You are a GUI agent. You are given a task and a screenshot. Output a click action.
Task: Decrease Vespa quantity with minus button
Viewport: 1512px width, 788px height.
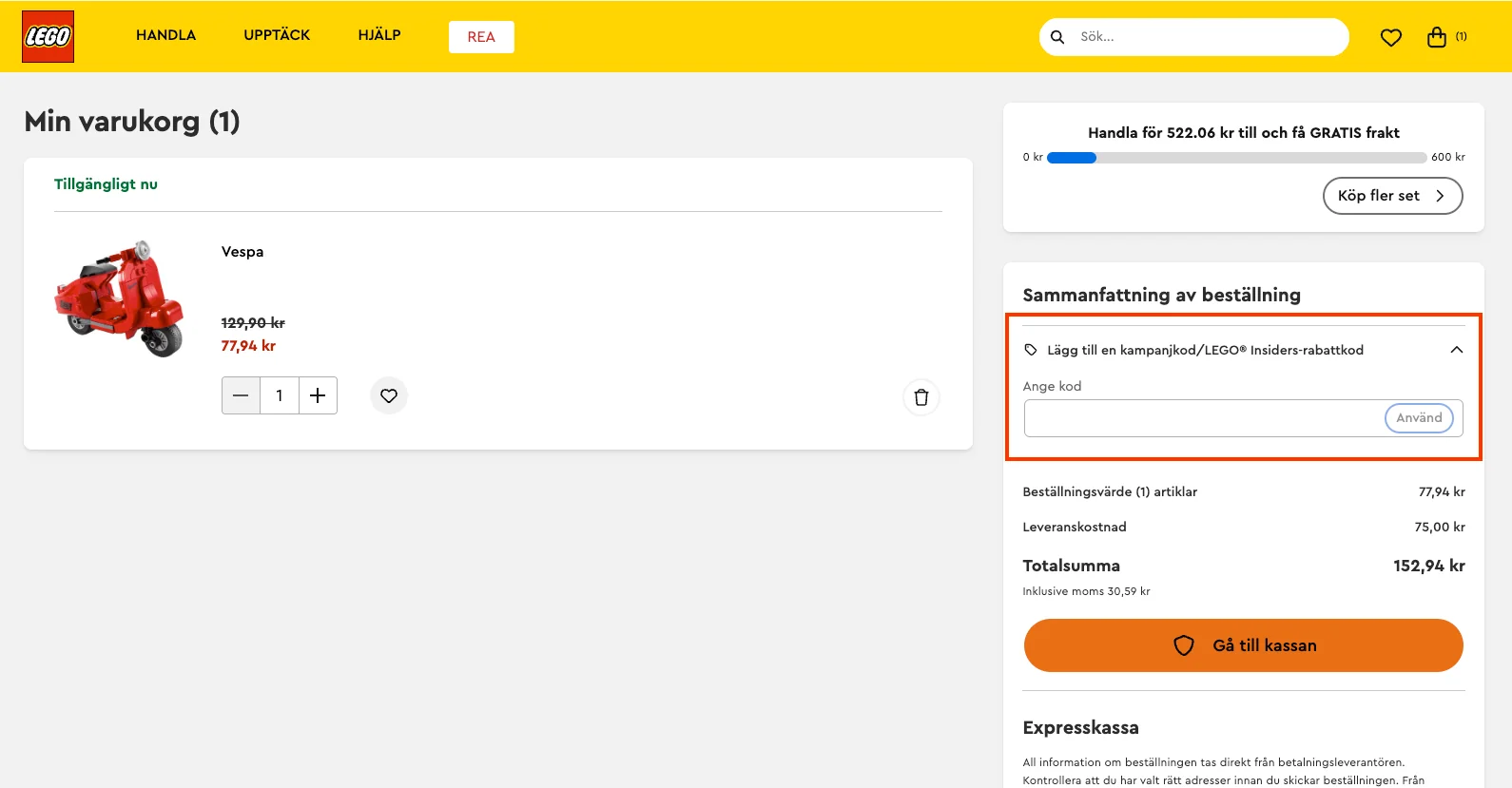pyautogui.click(x=241, y=395)
